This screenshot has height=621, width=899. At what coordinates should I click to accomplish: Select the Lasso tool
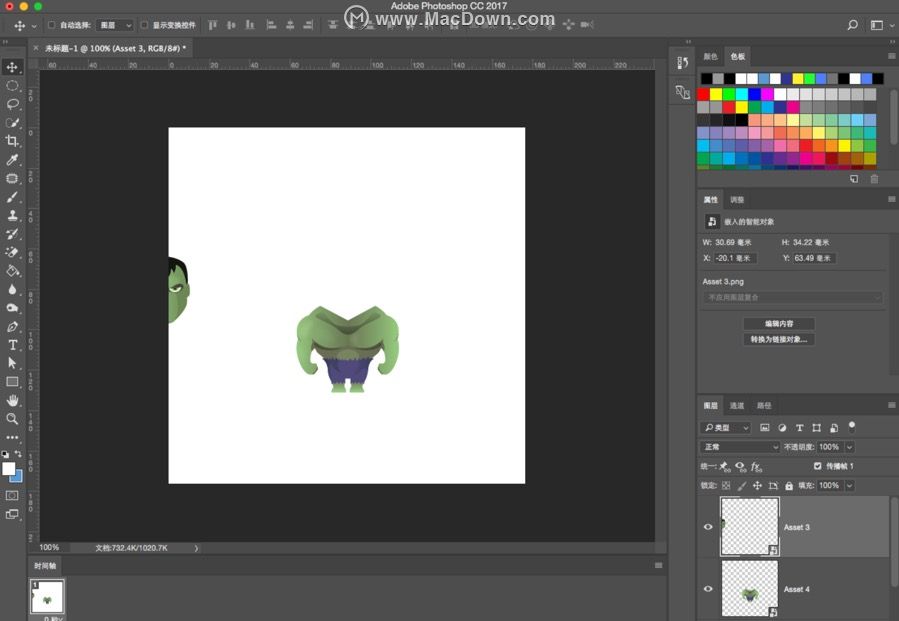[x=12, y=104]
